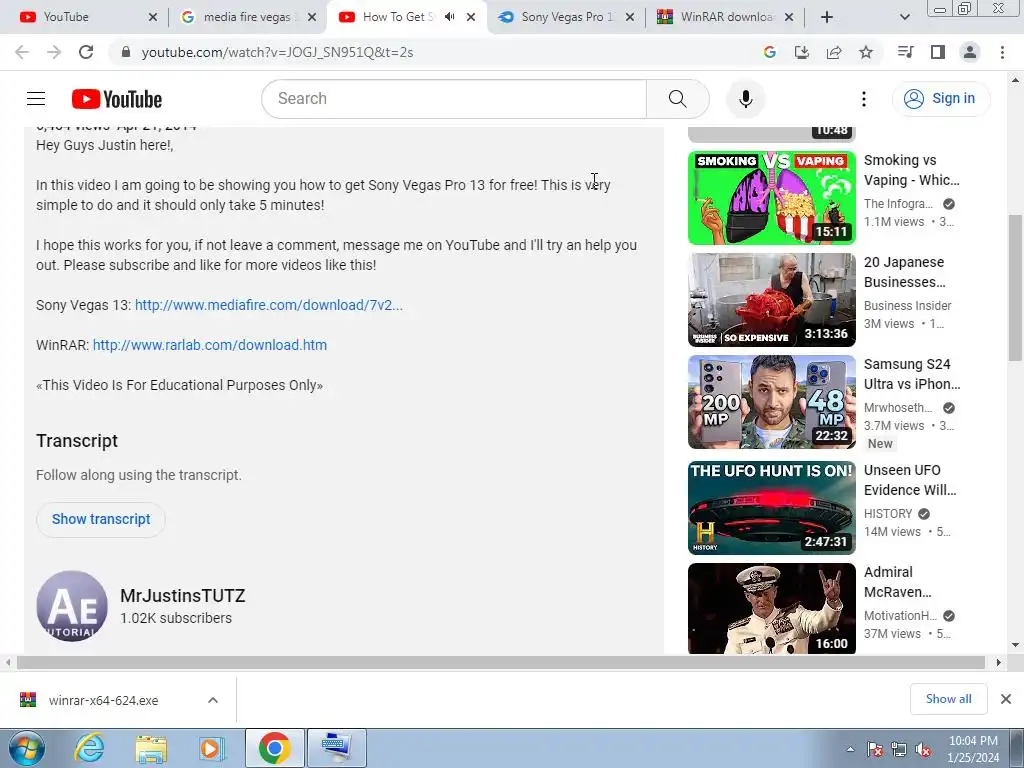Viewport: 1024px width, 768px height.
Task: Click the Sign in button
Action: (940, 99)
